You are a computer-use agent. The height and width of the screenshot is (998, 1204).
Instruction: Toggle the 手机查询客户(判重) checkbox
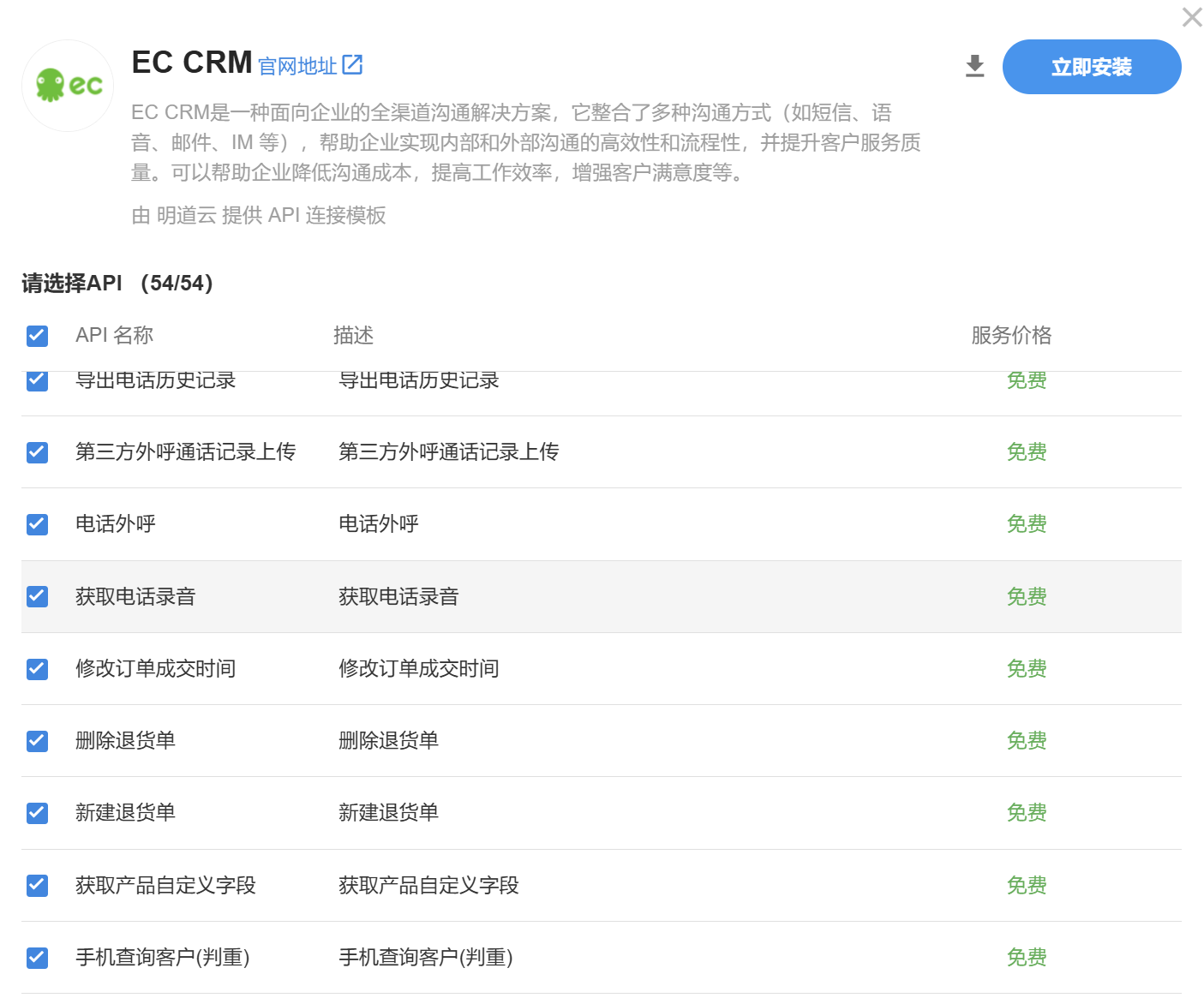[x=37, y=958]
